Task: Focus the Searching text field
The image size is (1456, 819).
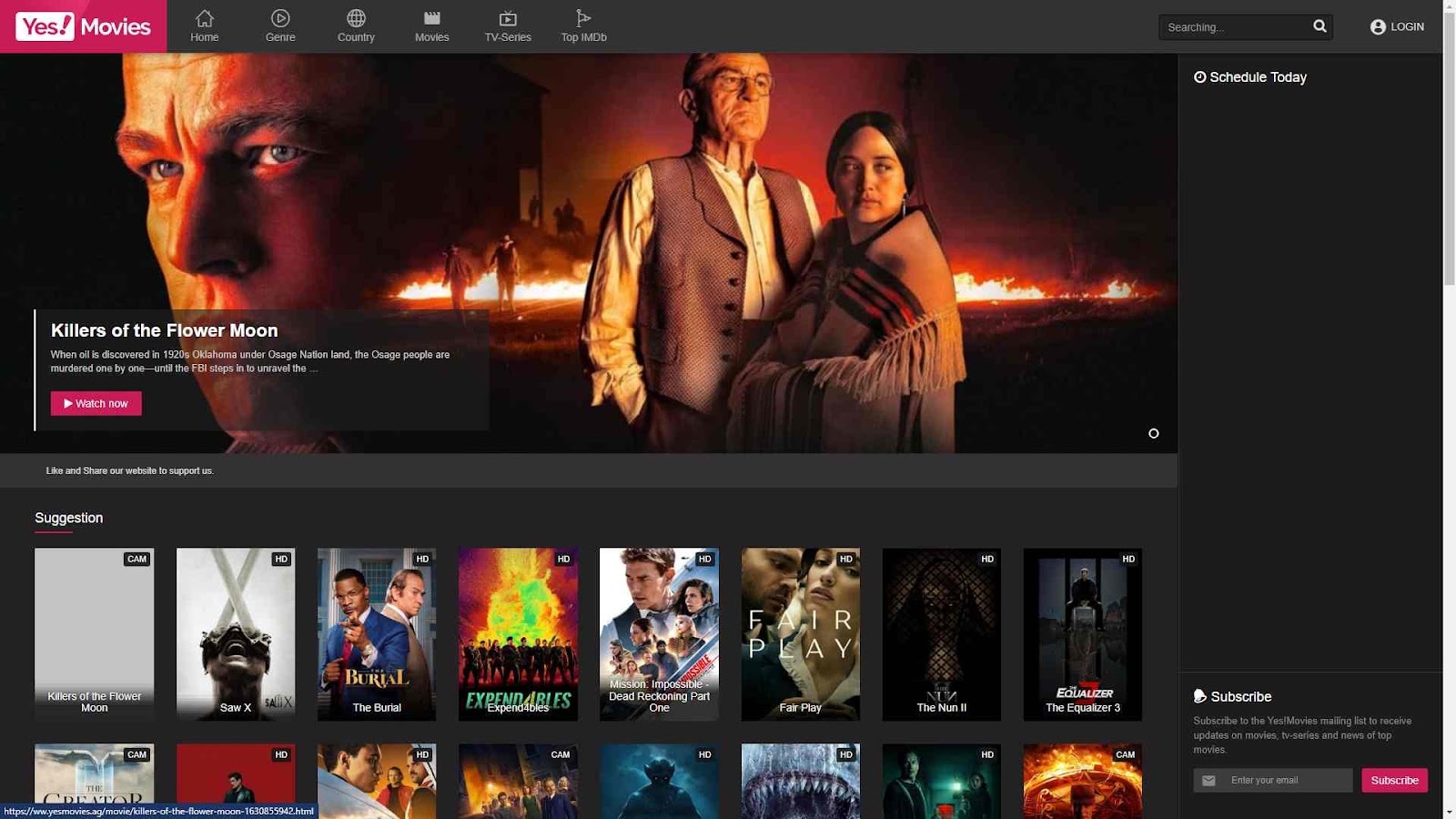Action: pos(1233,27)
